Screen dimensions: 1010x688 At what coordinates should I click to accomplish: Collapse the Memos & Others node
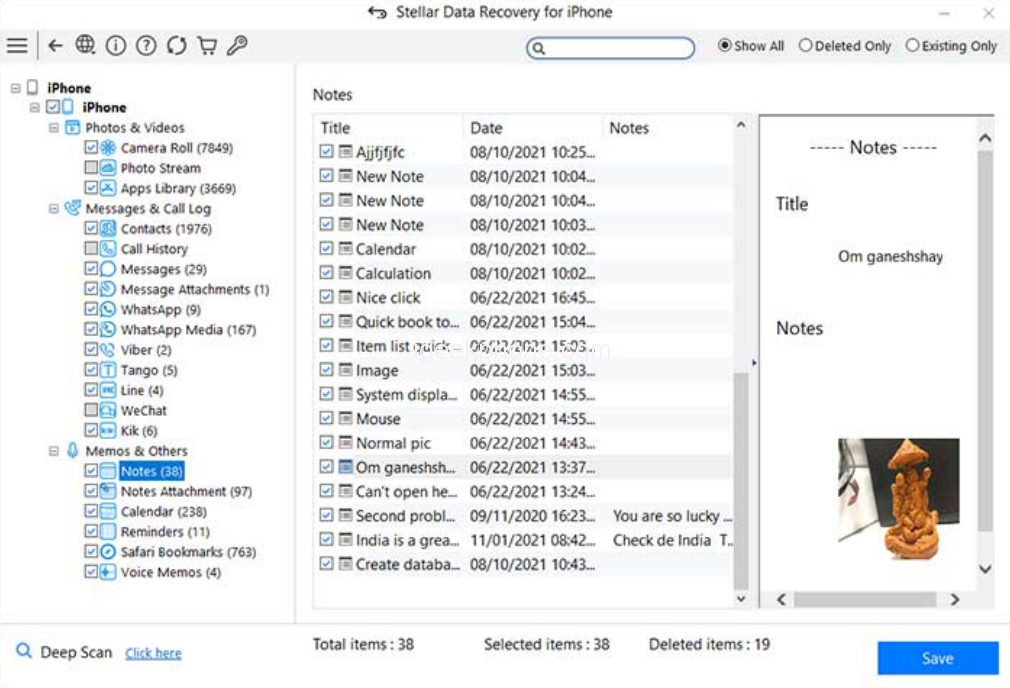pos(54,451)
